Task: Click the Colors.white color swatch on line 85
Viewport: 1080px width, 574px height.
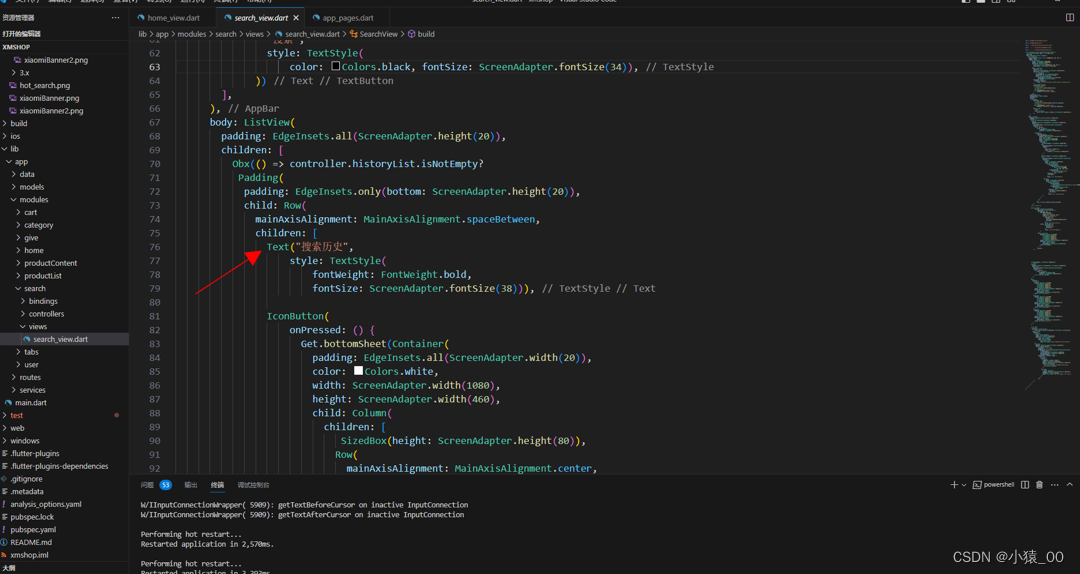Action: tap(358, 371)
